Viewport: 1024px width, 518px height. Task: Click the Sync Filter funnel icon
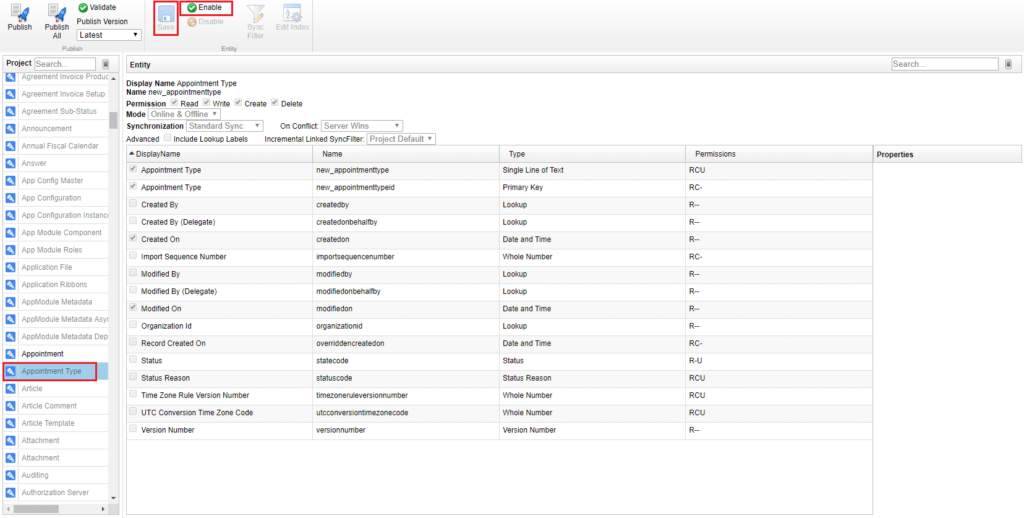(x=255, y=14)
